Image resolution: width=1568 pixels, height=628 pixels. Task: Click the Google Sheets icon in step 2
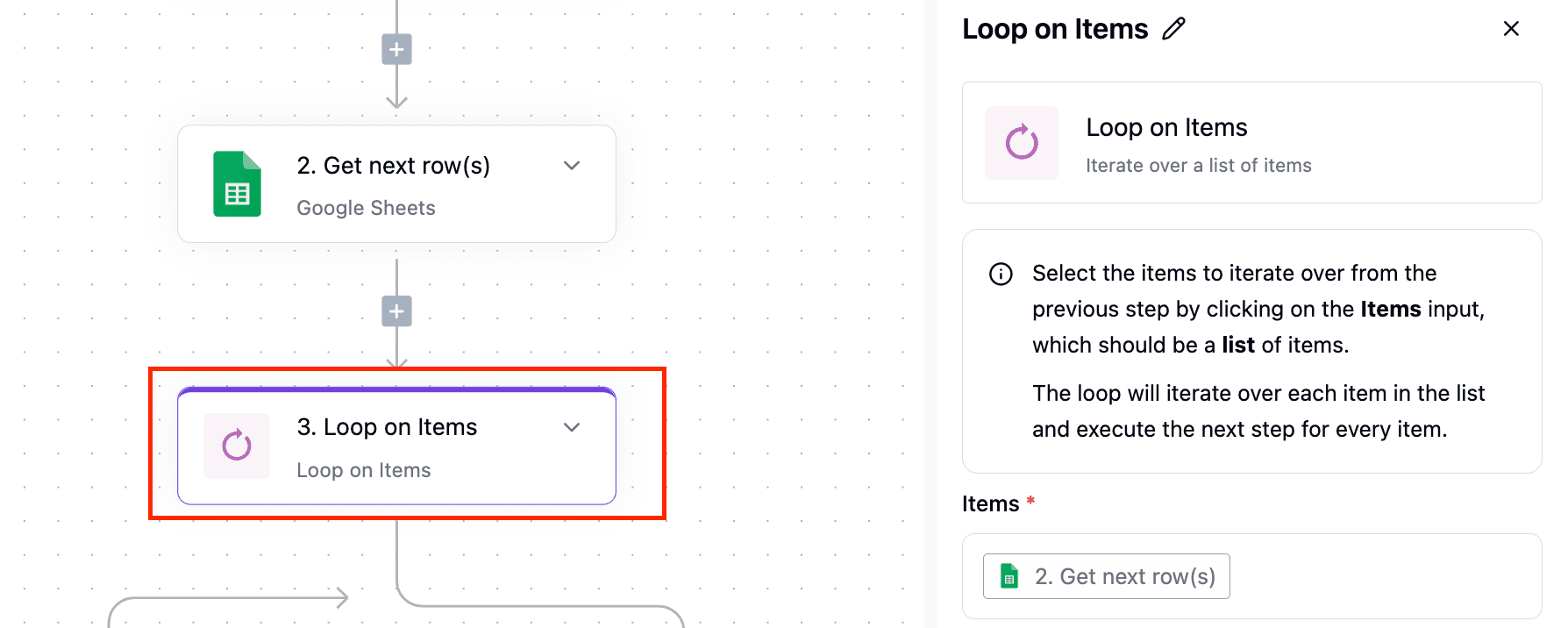click(x=237, y=183)
